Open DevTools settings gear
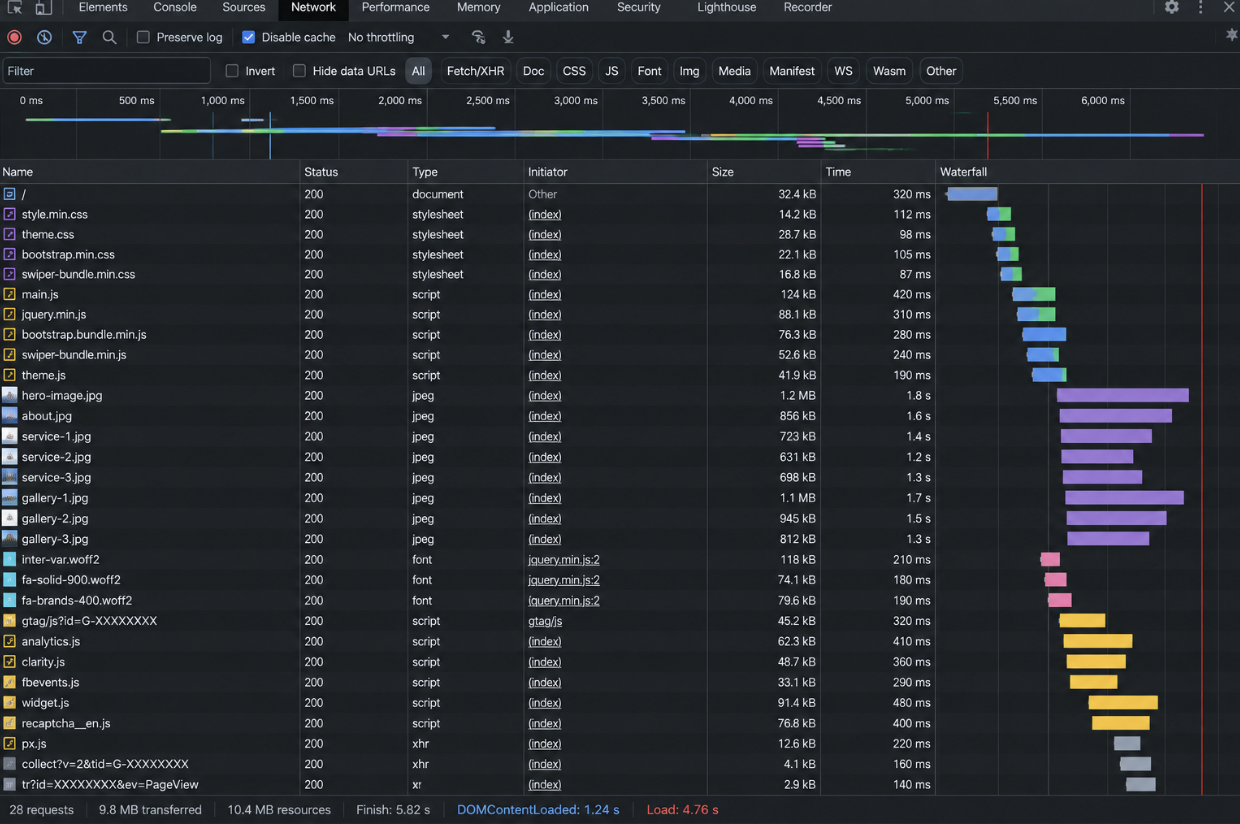The image size is (1240, 824). pyautogui.click(x=1172, y=7)
